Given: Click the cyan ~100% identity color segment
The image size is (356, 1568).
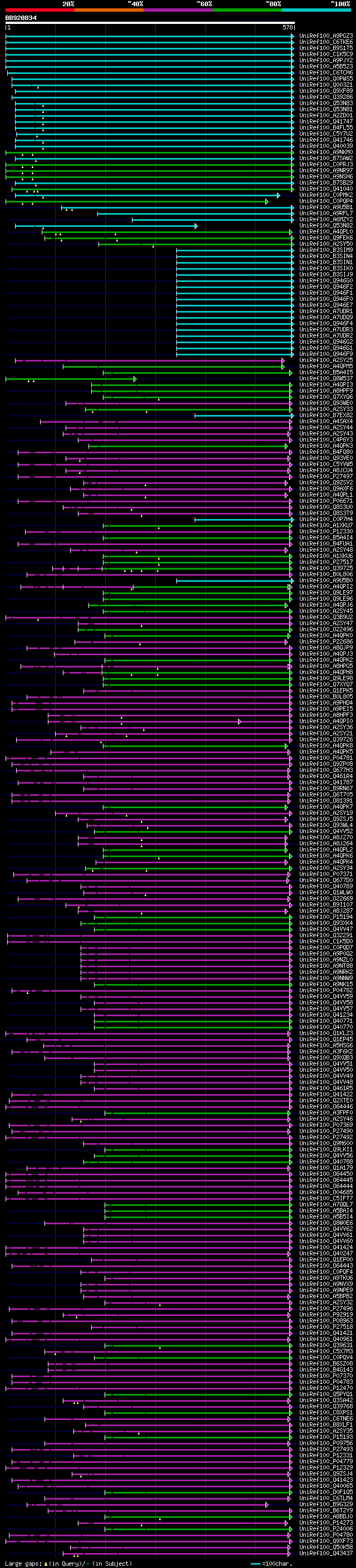Looking at the screenshot, I should point(316,10).
